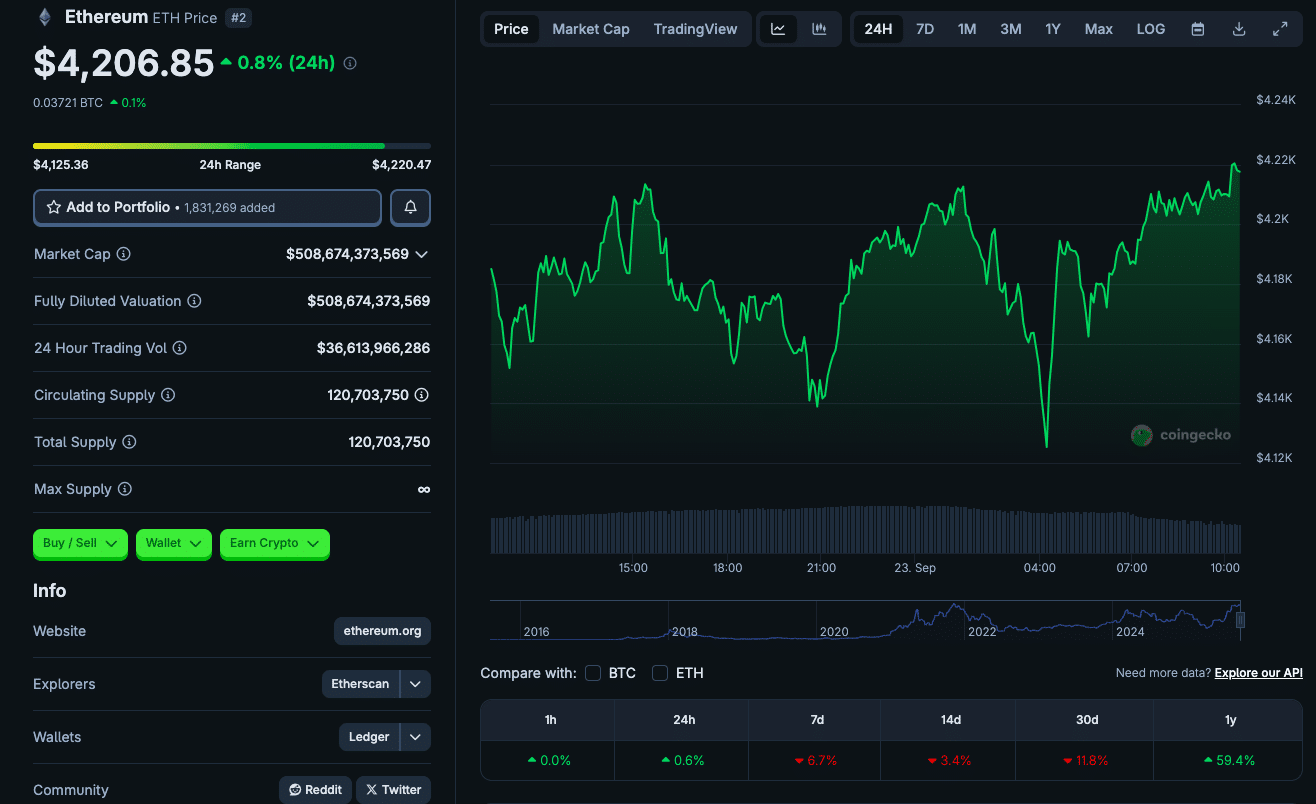1316x804 pixels.
Task: Click the Explore our API link
Action: [1258, 673]
